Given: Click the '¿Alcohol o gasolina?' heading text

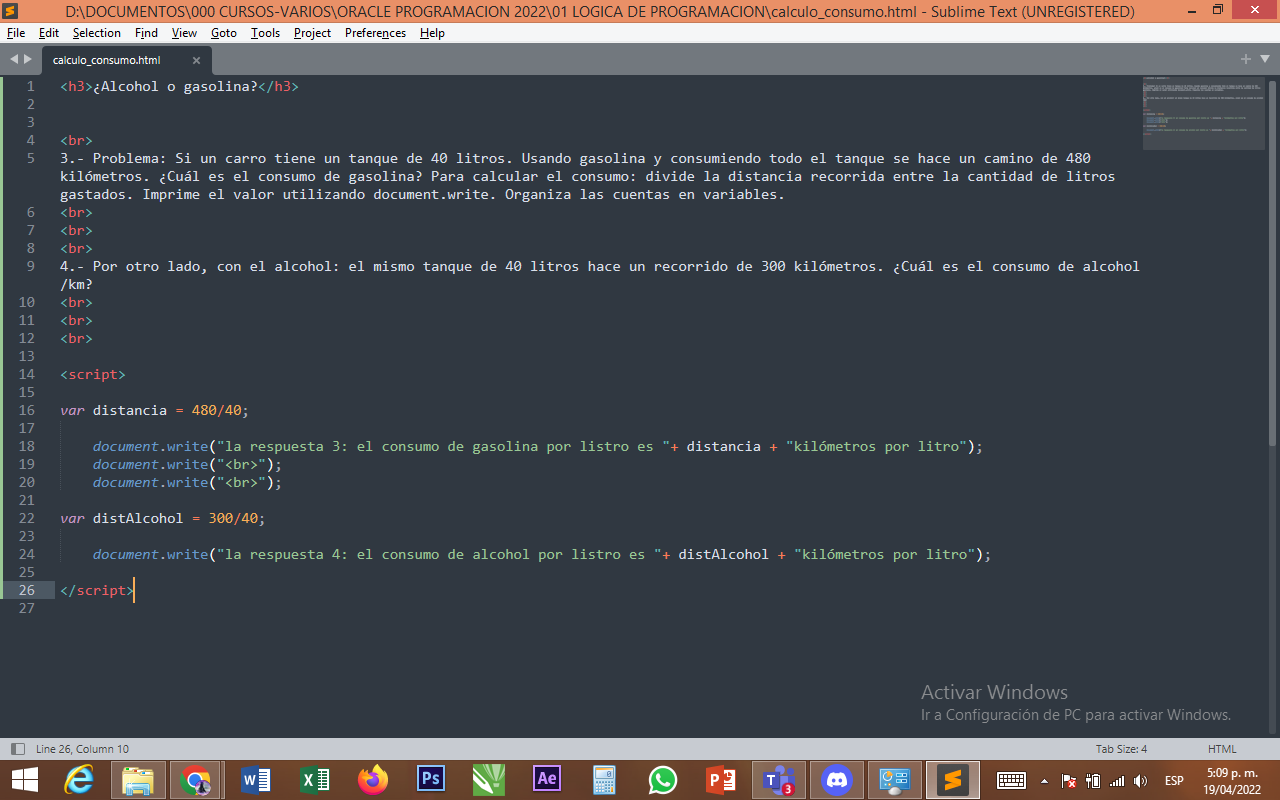Looking at the screenshot, I should (x=175, y=86).
